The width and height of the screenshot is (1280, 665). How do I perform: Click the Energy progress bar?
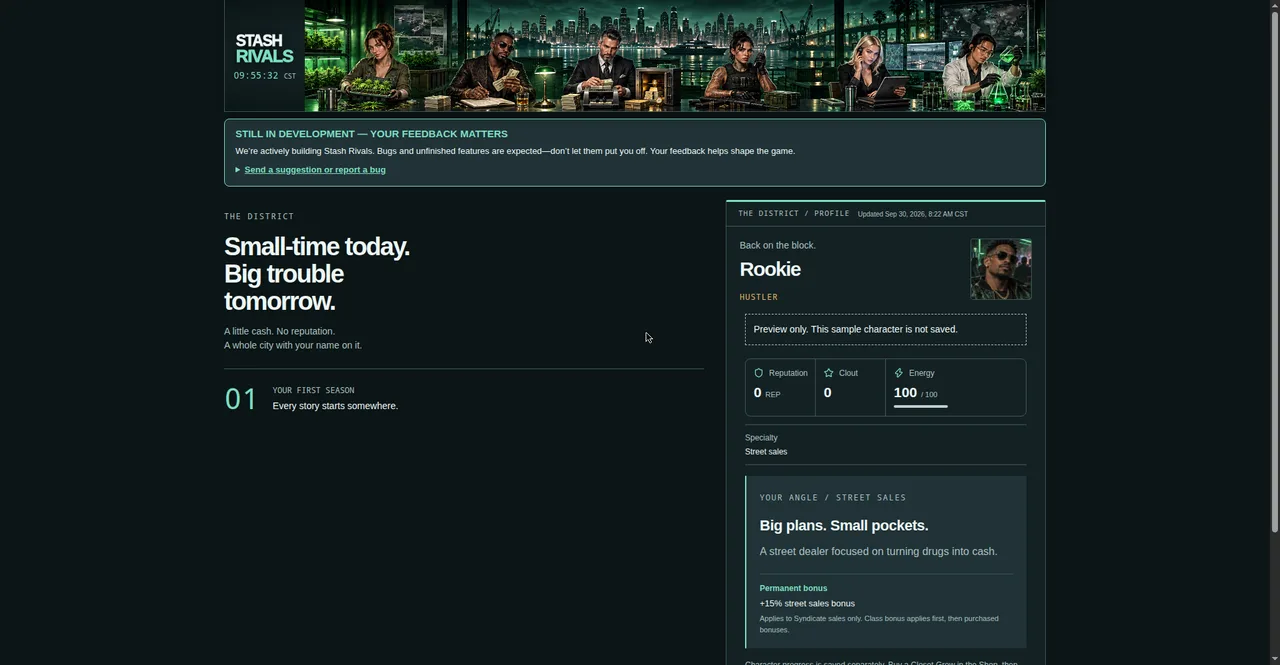point(920,407)
